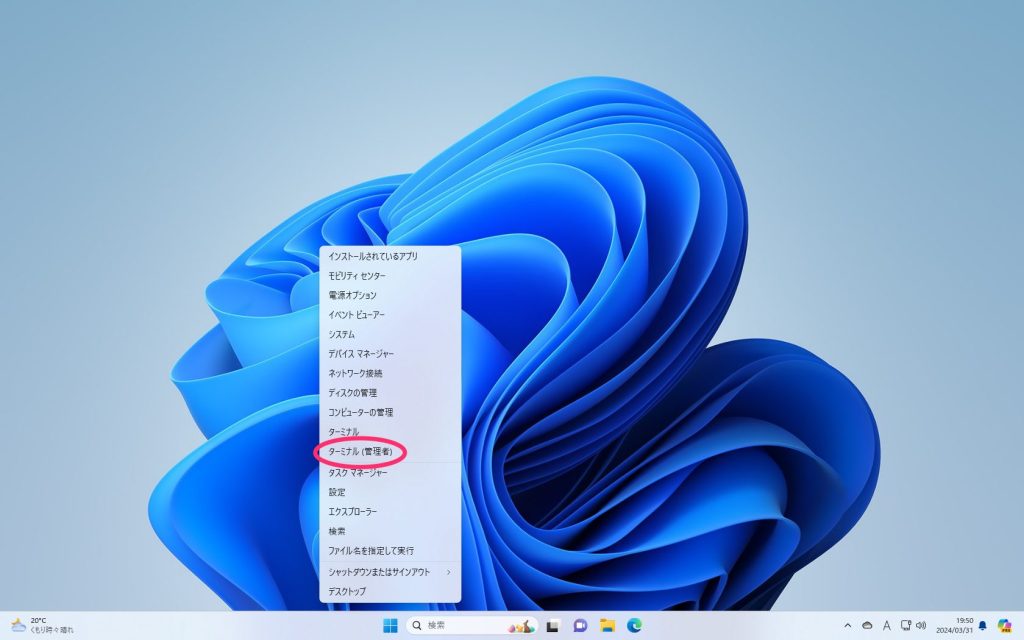This screenshot has width=1024, height=640.
Task: Choose デスクトップ at the menu bottom
Action: (x=390, y=592)
